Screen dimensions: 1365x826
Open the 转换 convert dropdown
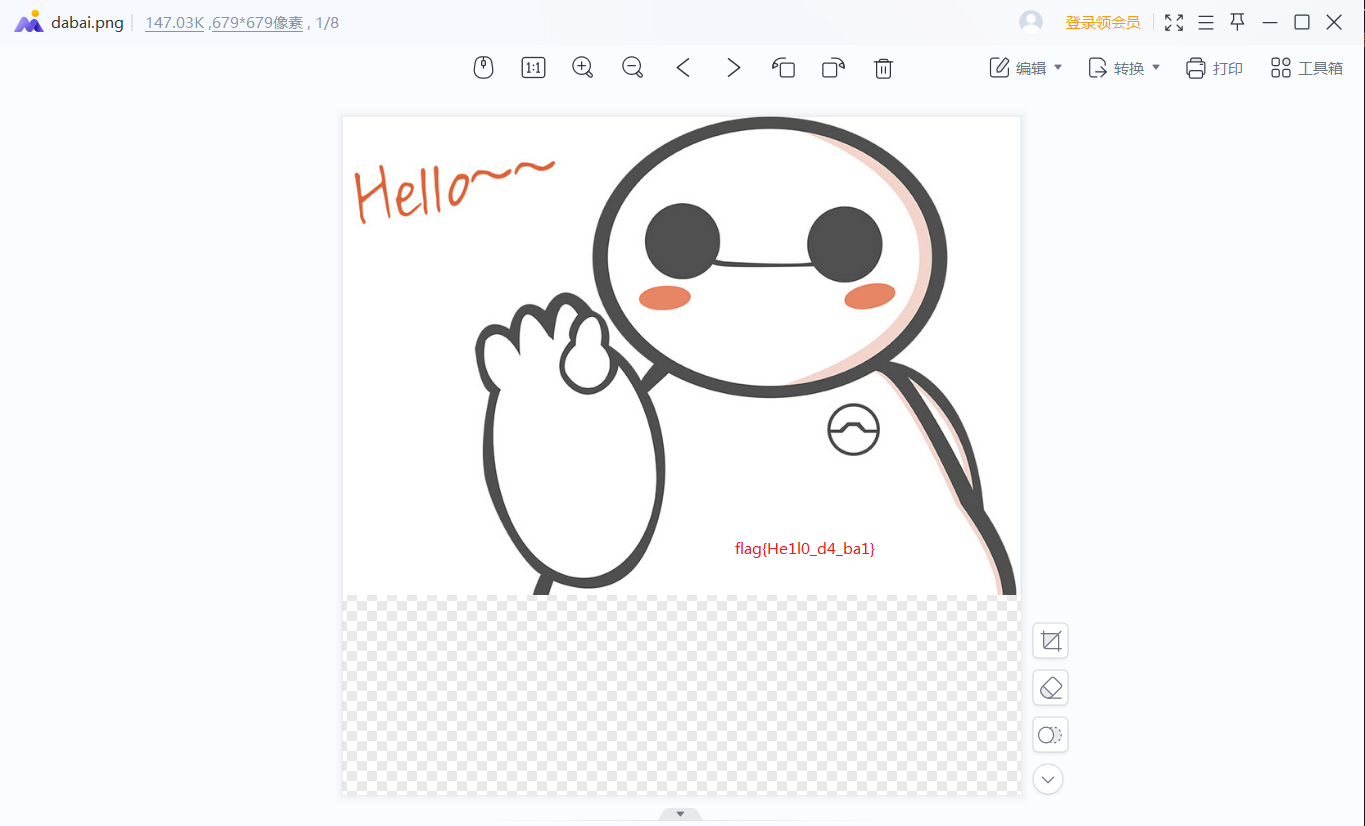[1124, 68]
